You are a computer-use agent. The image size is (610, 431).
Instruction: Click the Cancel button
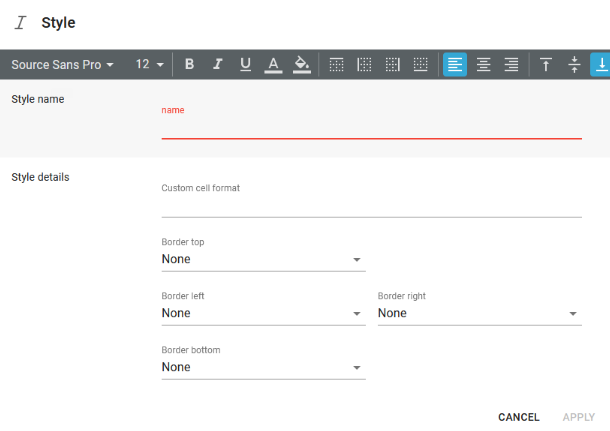pos(519,417)
